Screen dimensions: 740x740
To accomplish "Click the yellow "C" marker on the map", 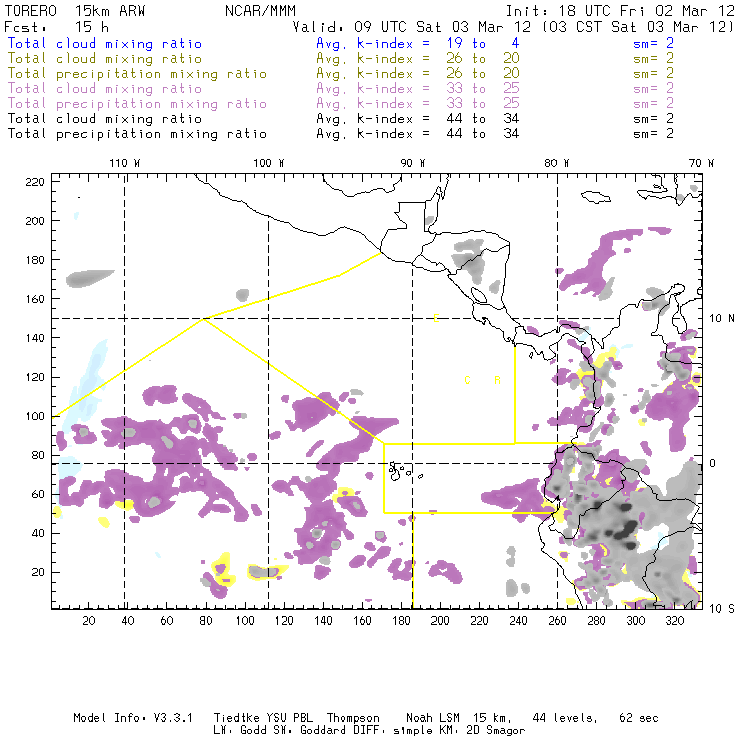I will pos(467,380).
